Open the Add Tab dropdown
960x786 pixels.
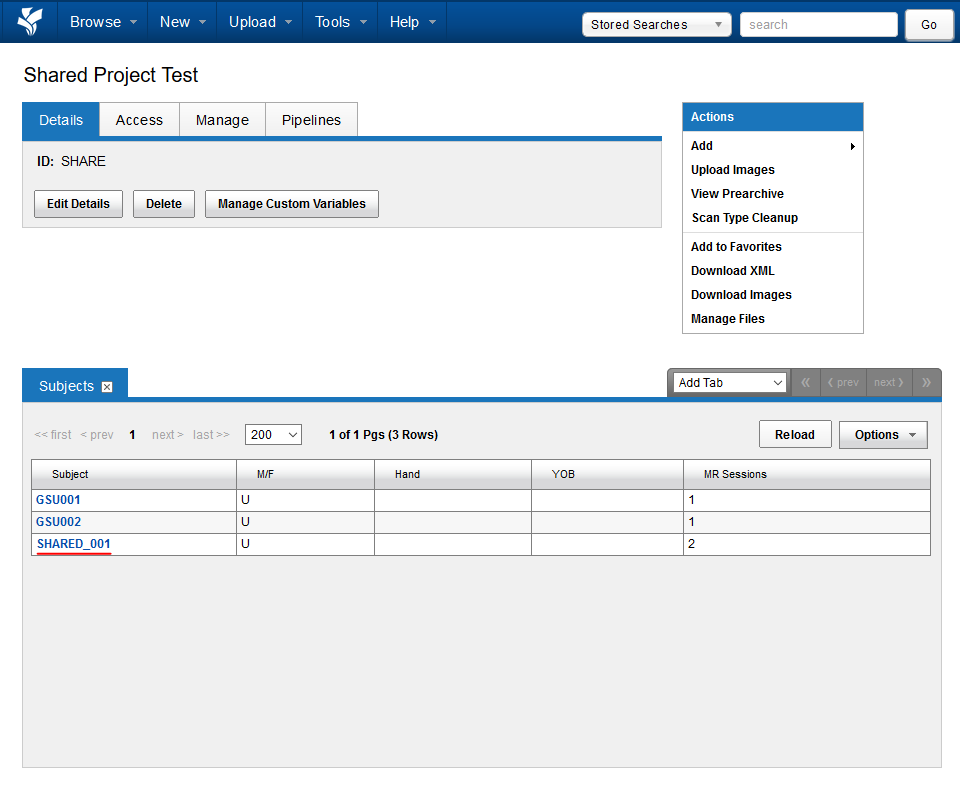pyautogui.click(x=731, y=382)
